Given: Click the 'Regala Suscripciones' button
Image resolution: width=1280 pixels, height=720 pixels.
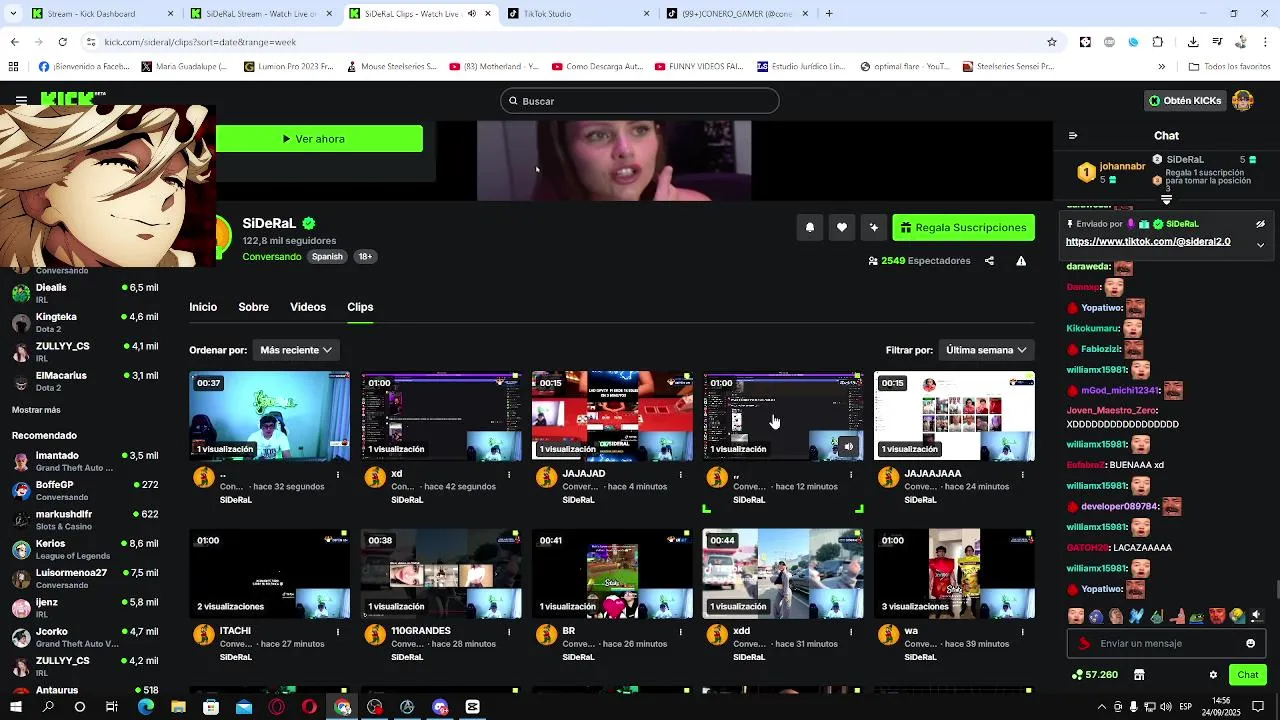Looking at the screenshot, I should (x=963, y=228).
